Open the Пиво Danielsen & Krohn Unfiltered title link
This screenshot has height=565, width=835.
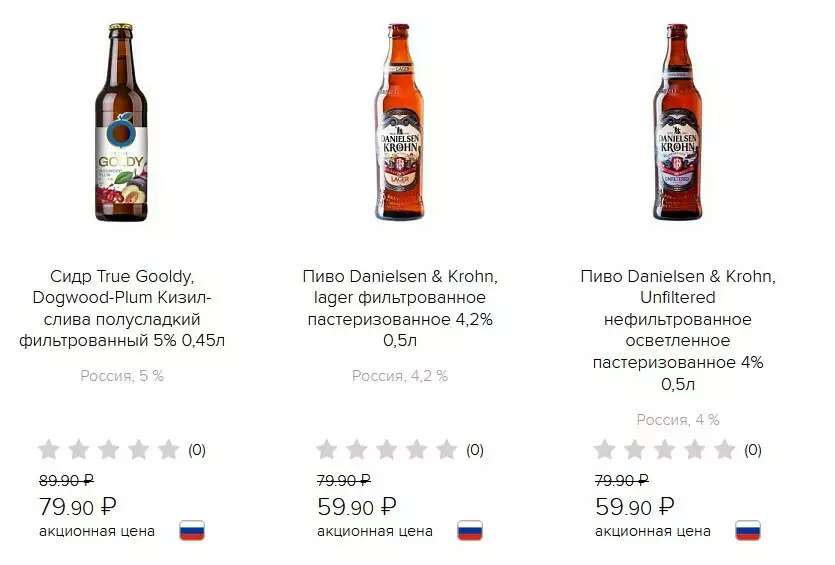coord(678,330)
